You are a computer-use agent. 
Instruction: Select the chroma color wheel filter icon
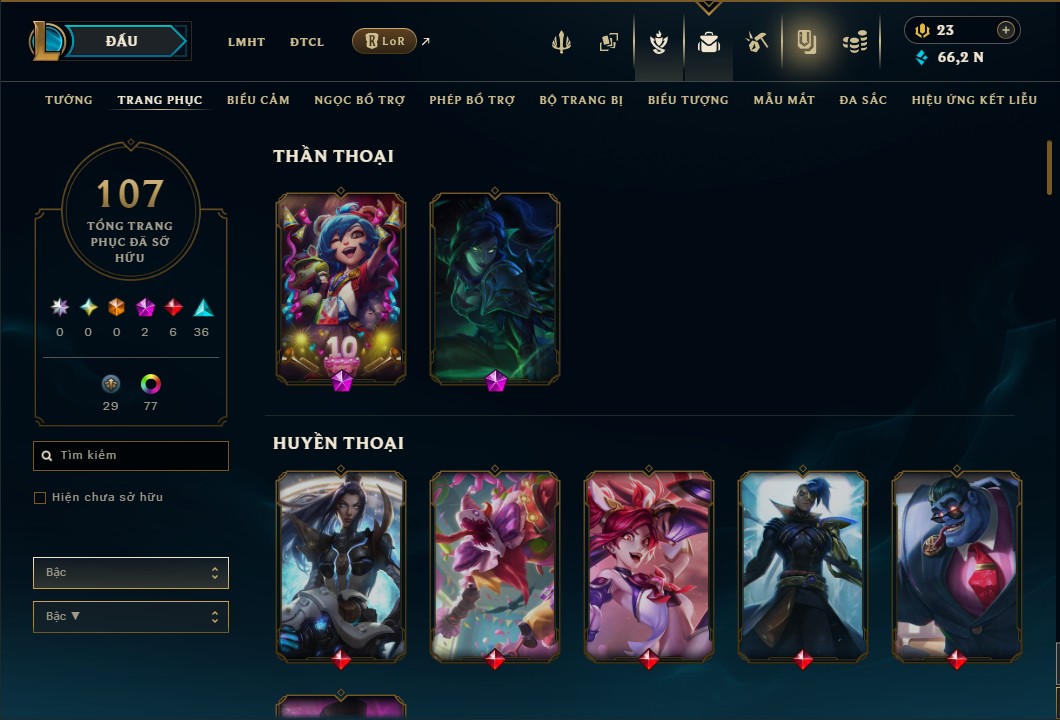pos(151,384)
